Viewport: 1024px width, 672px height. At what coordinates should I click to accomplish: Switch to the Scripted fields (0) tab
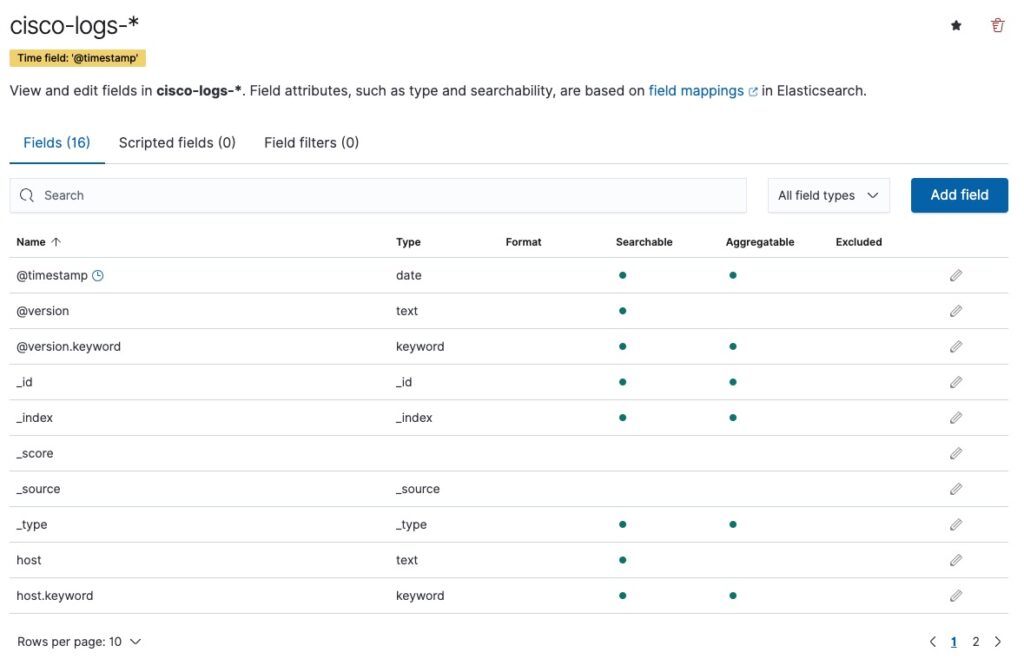pos(177,142)
